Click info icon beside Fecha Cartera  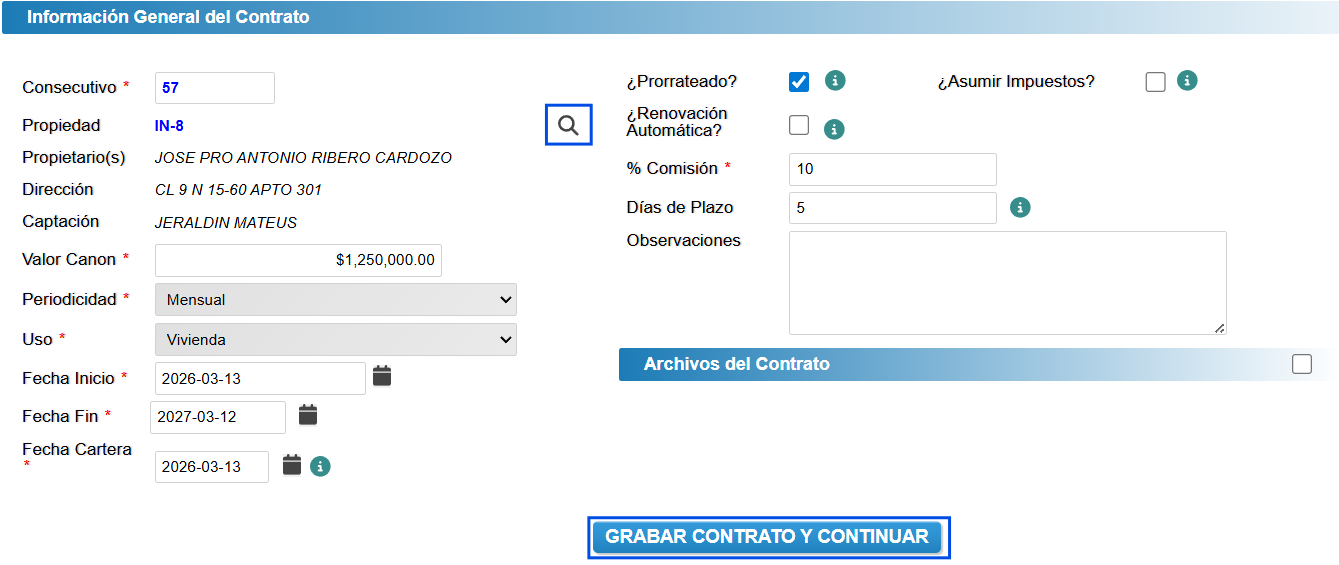(320, 466)
